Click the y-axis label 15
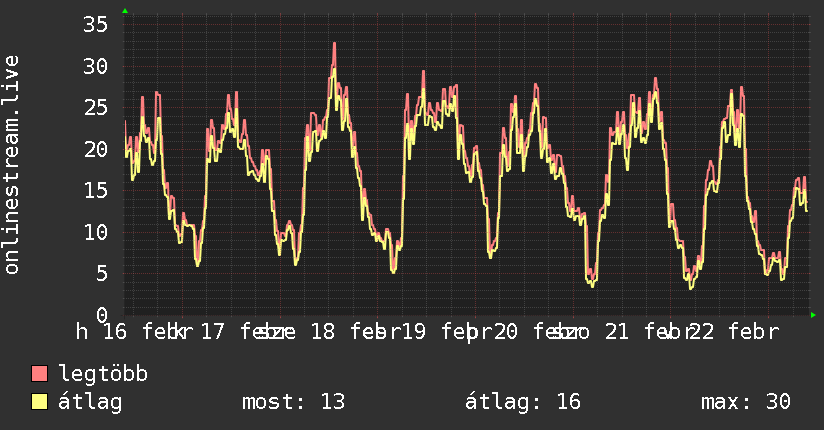This screenshot has height=430, width=824. 95,191
